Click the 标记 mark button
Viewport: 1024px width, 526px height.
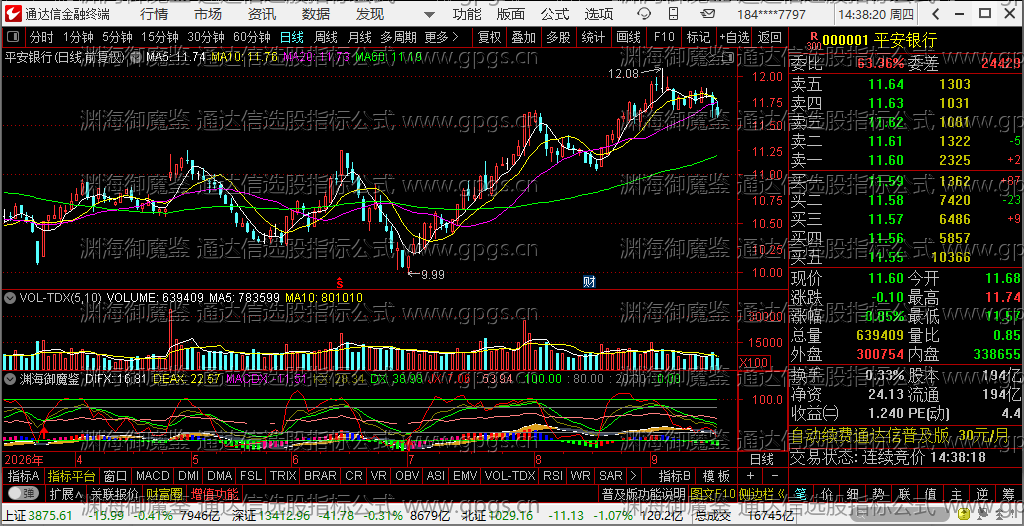(x=698, y=37)
